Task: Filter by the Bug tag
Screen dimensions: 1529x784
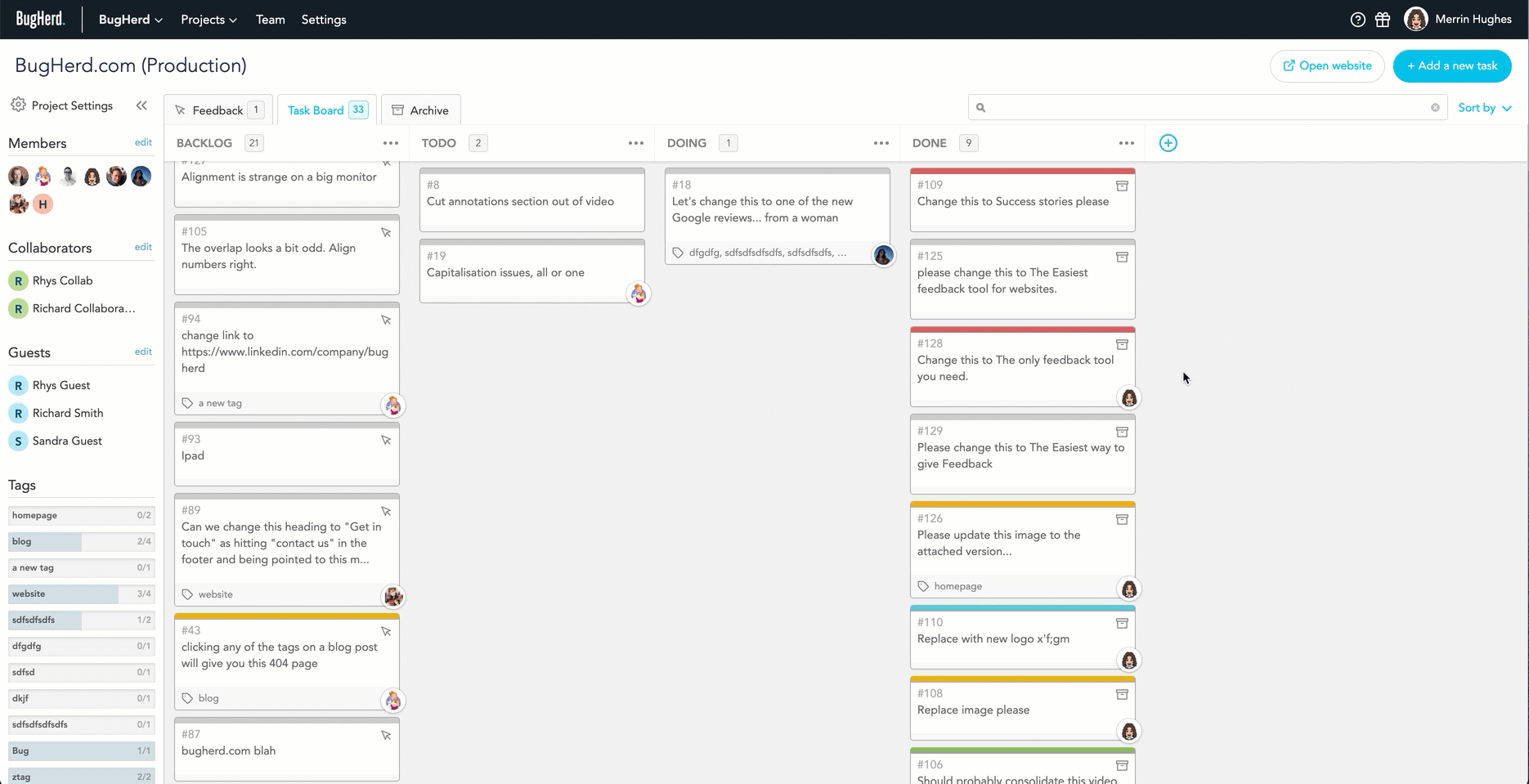Action: 81,750
